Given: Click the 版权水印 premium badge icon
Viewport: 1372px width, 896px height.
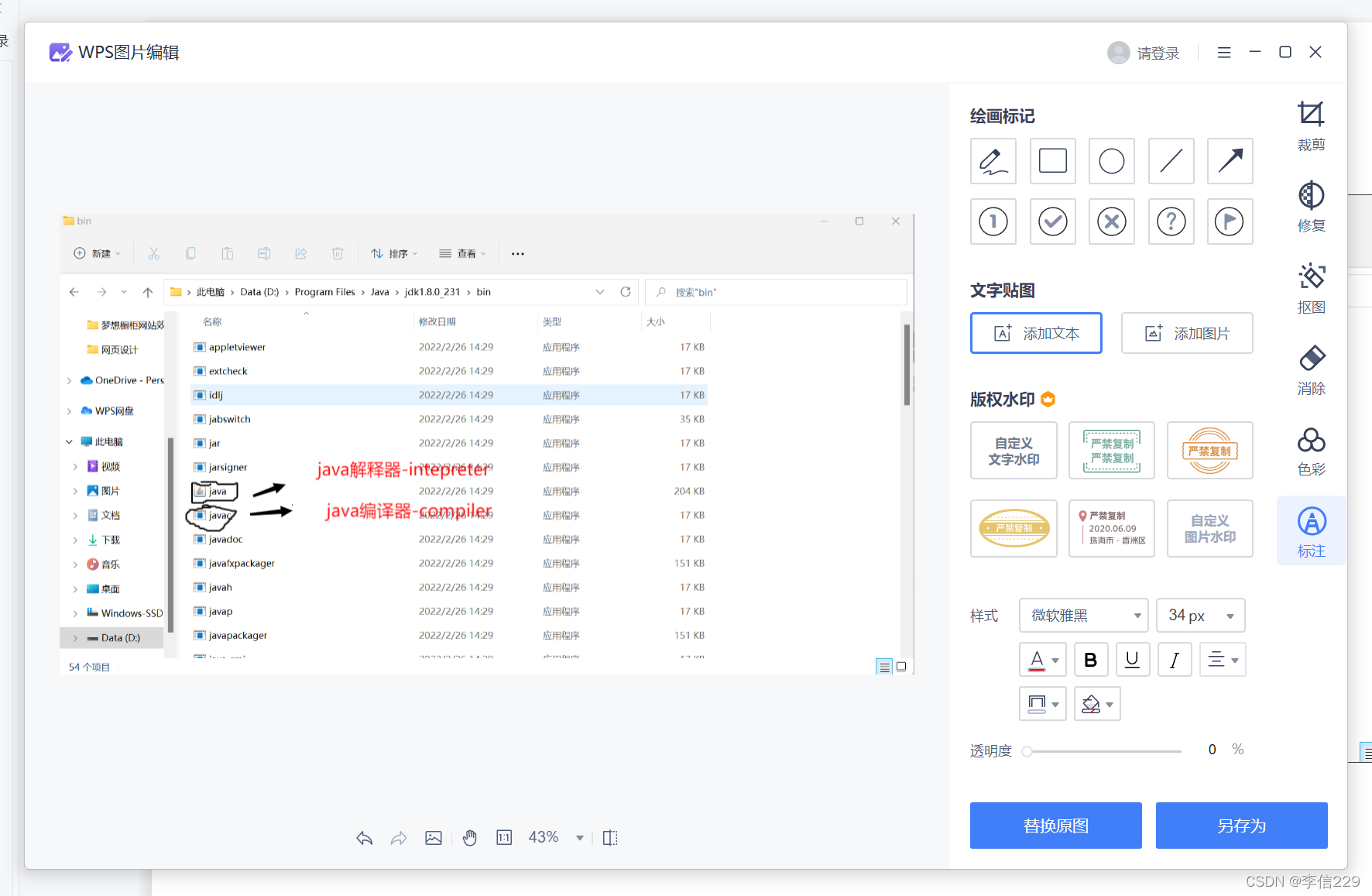Looking at the screenshot, I should [1048, 399].
